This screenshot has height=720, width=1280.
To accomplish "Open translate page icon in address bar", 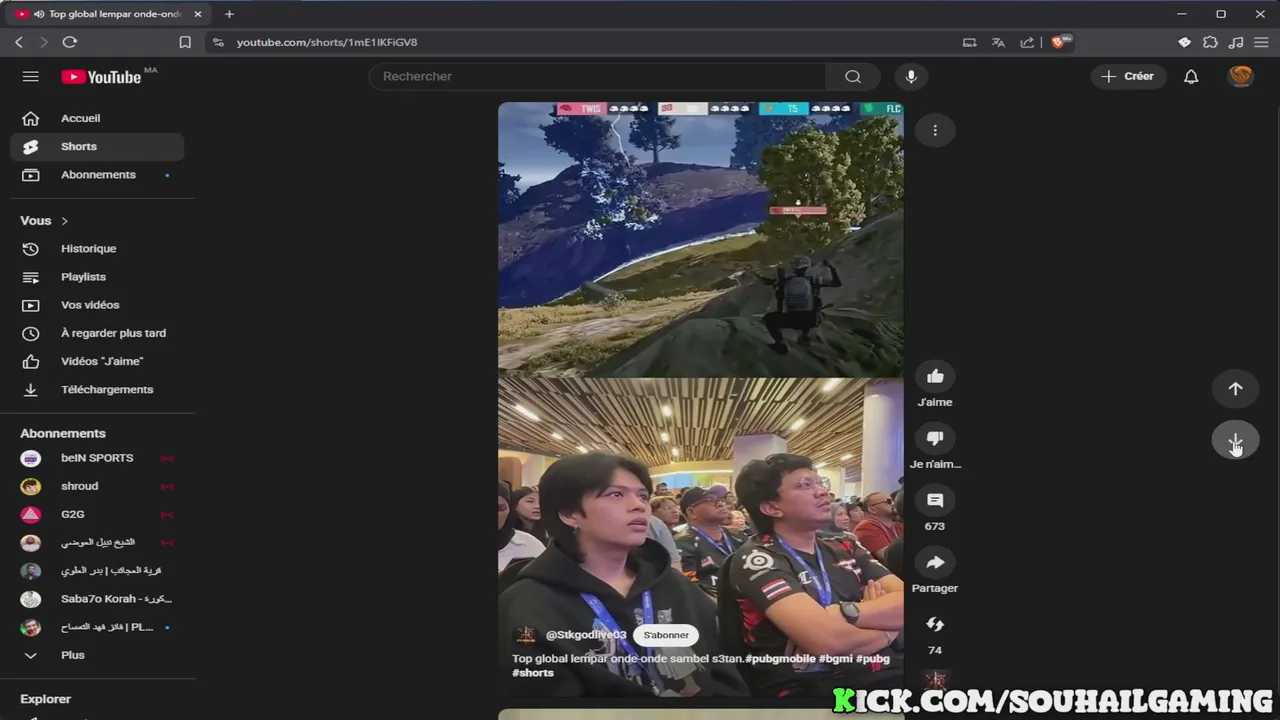I will coord(998,42).
